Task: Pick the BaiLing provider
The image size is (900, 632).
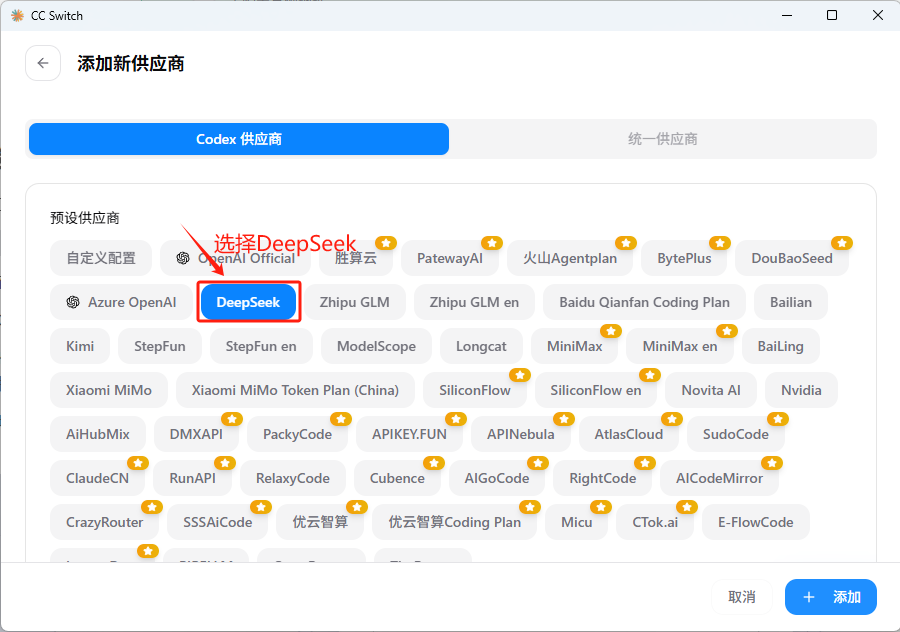Action: pyautogui.click(x=780, y=346)
